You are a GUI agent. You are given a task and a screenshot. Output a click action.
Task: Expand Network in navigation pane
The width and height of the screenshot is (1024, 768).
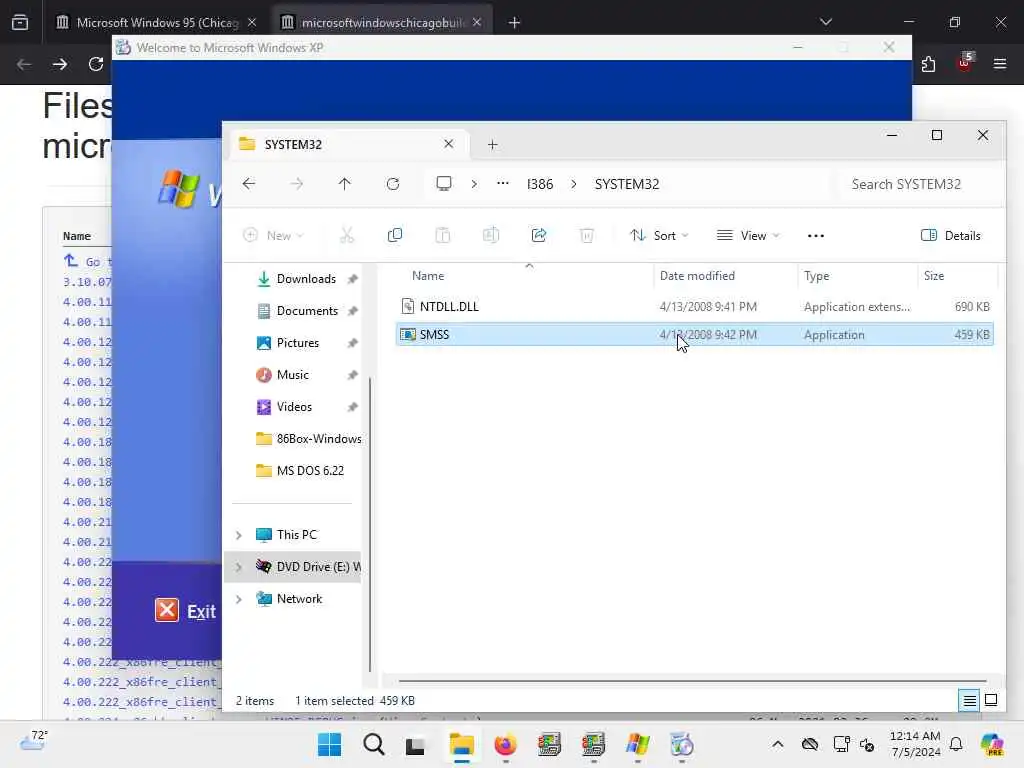tap(239, 600)
